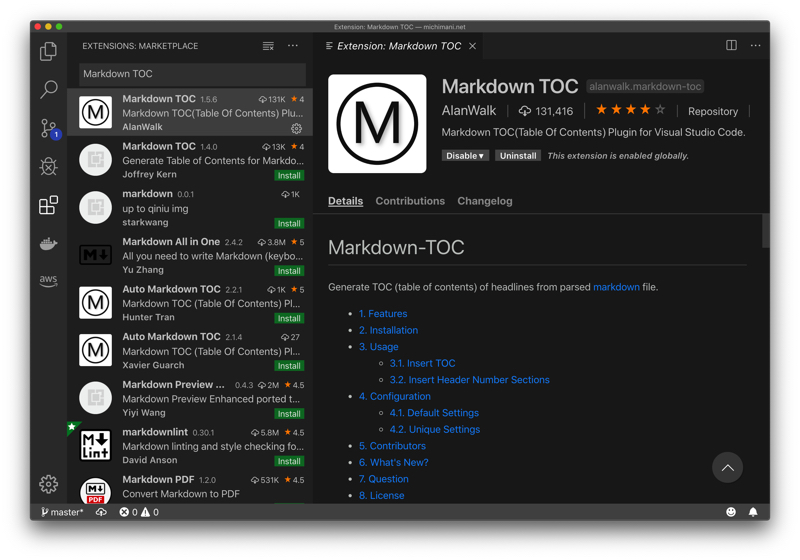Go to 2. Installation section
This screenshot has width=800, height=560.
click(388, 330)
